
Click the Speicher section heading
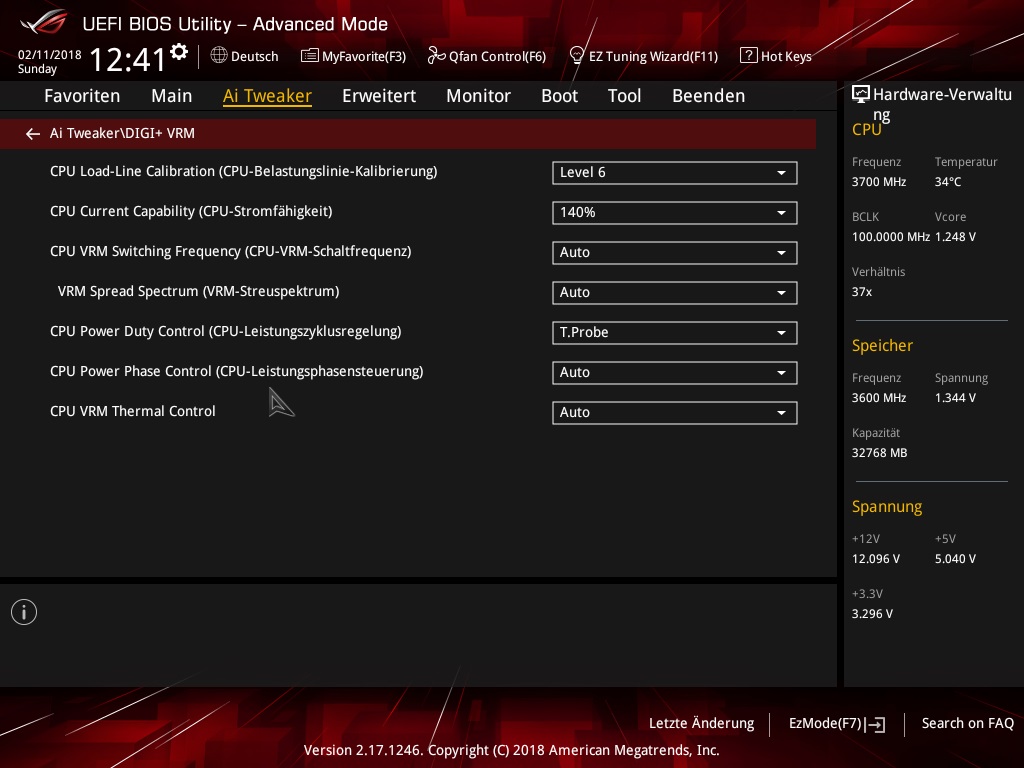pyautogui.click(x=882, y=346)
